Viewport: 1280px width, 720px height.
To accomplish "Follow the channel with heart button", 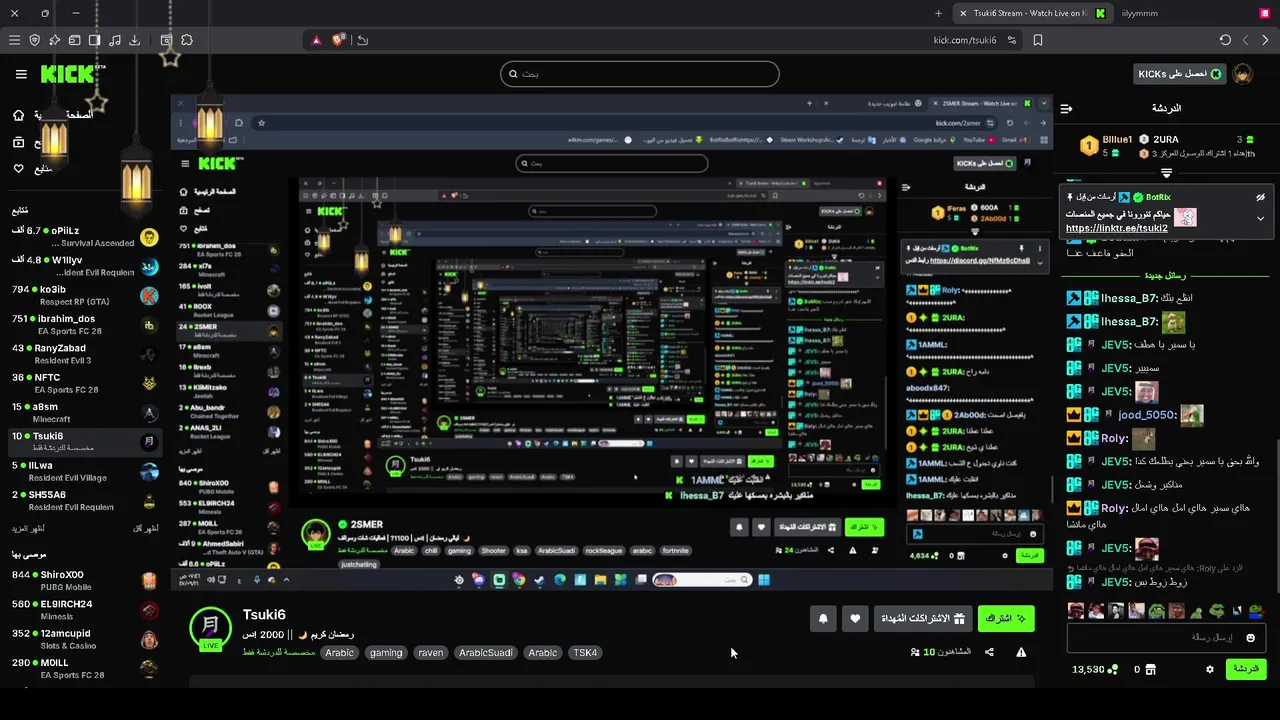I will click(x=855, y=619).
